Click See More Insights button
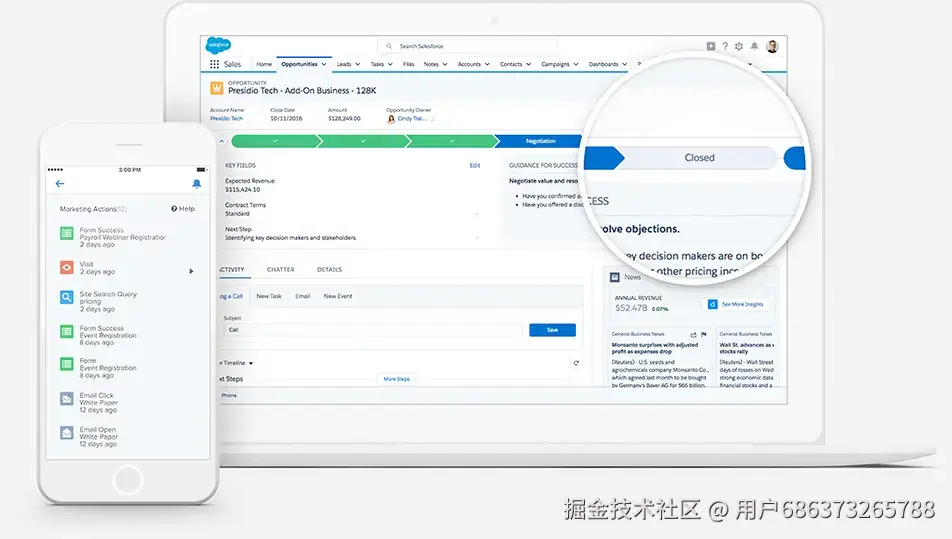 pos(736,304)
